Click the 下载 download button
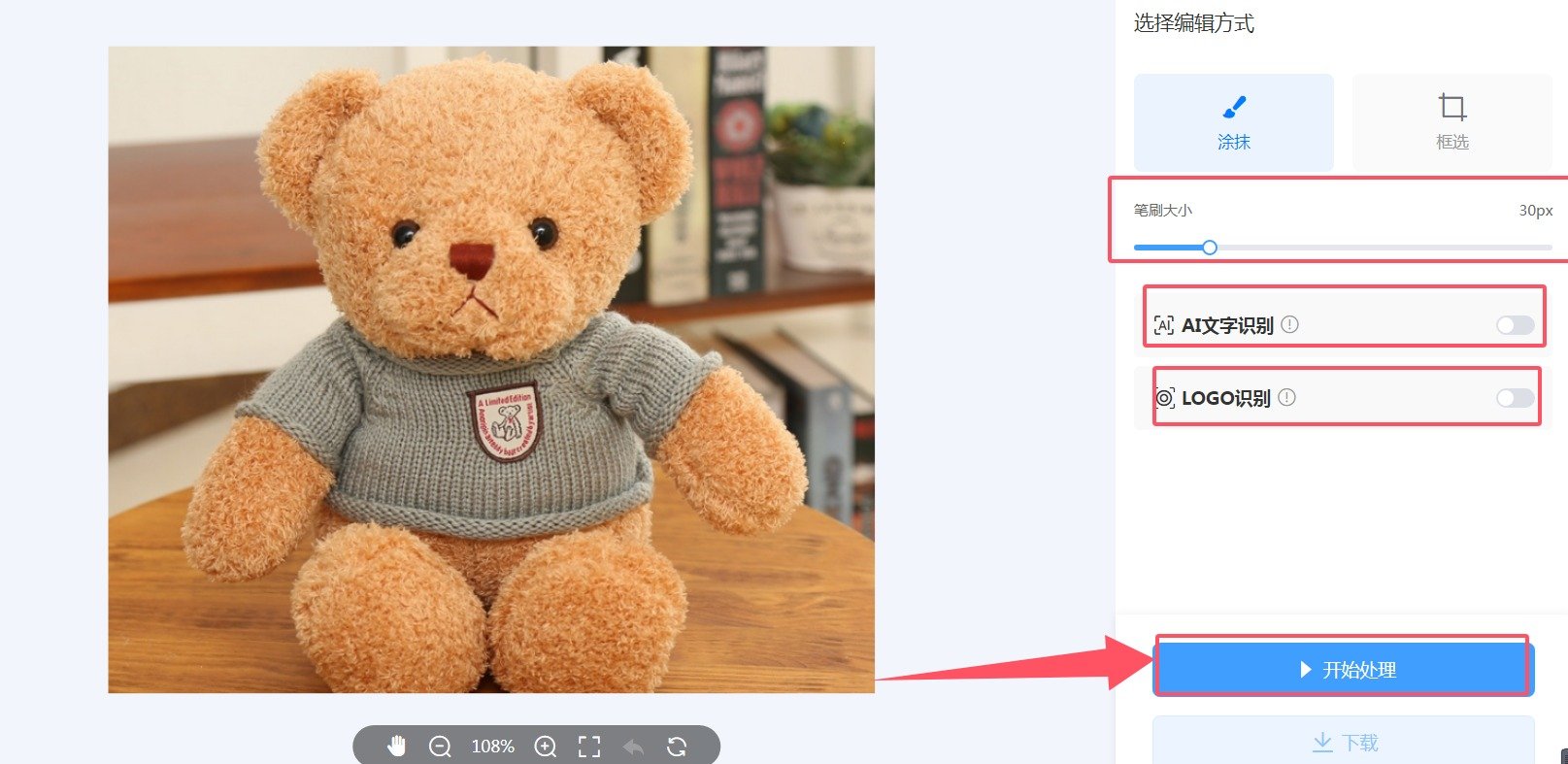 pyautogui.click(x=1344, y=743)
